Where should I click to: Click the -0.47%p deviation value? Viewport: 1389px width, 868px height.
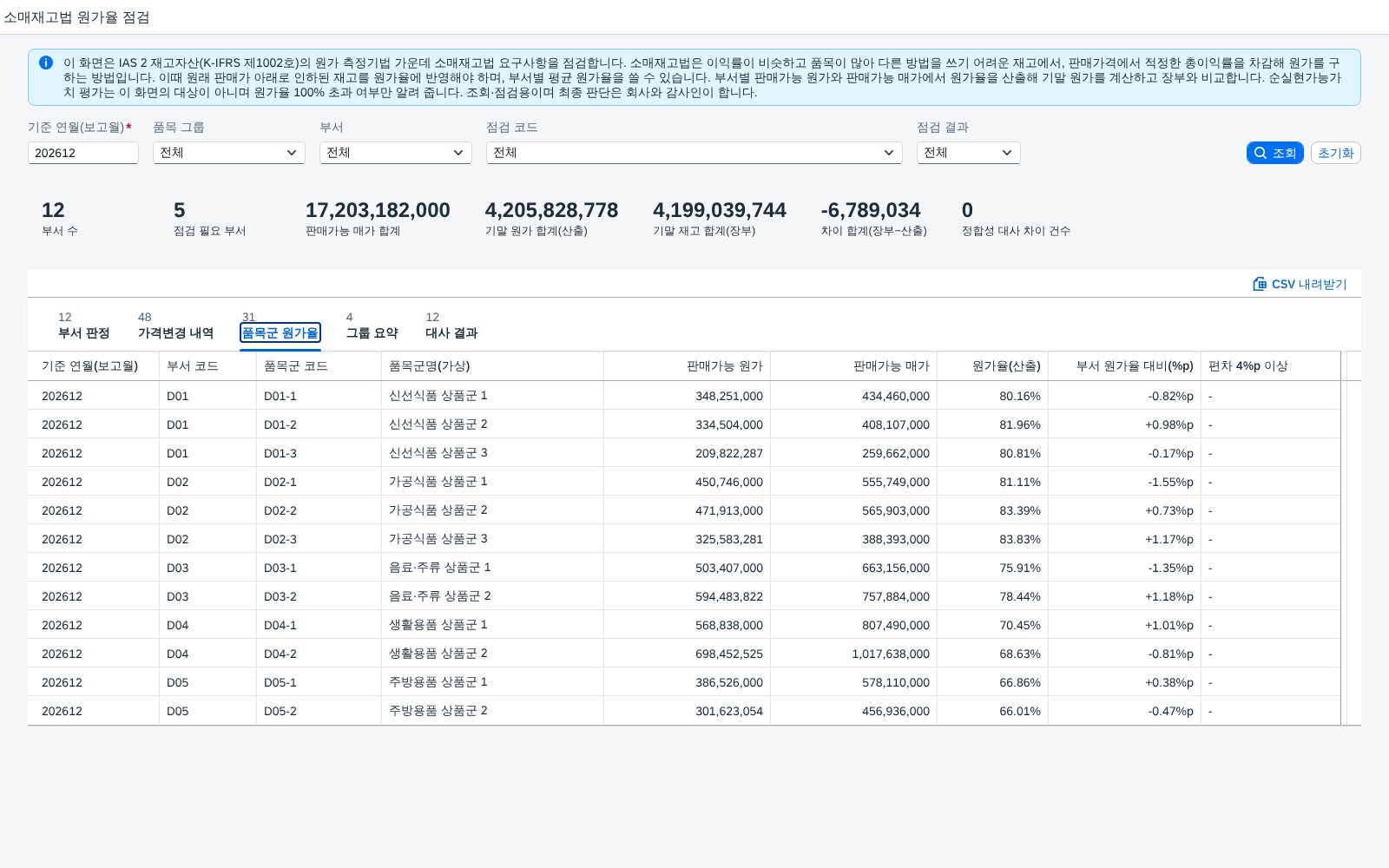tap(1171, 711)
